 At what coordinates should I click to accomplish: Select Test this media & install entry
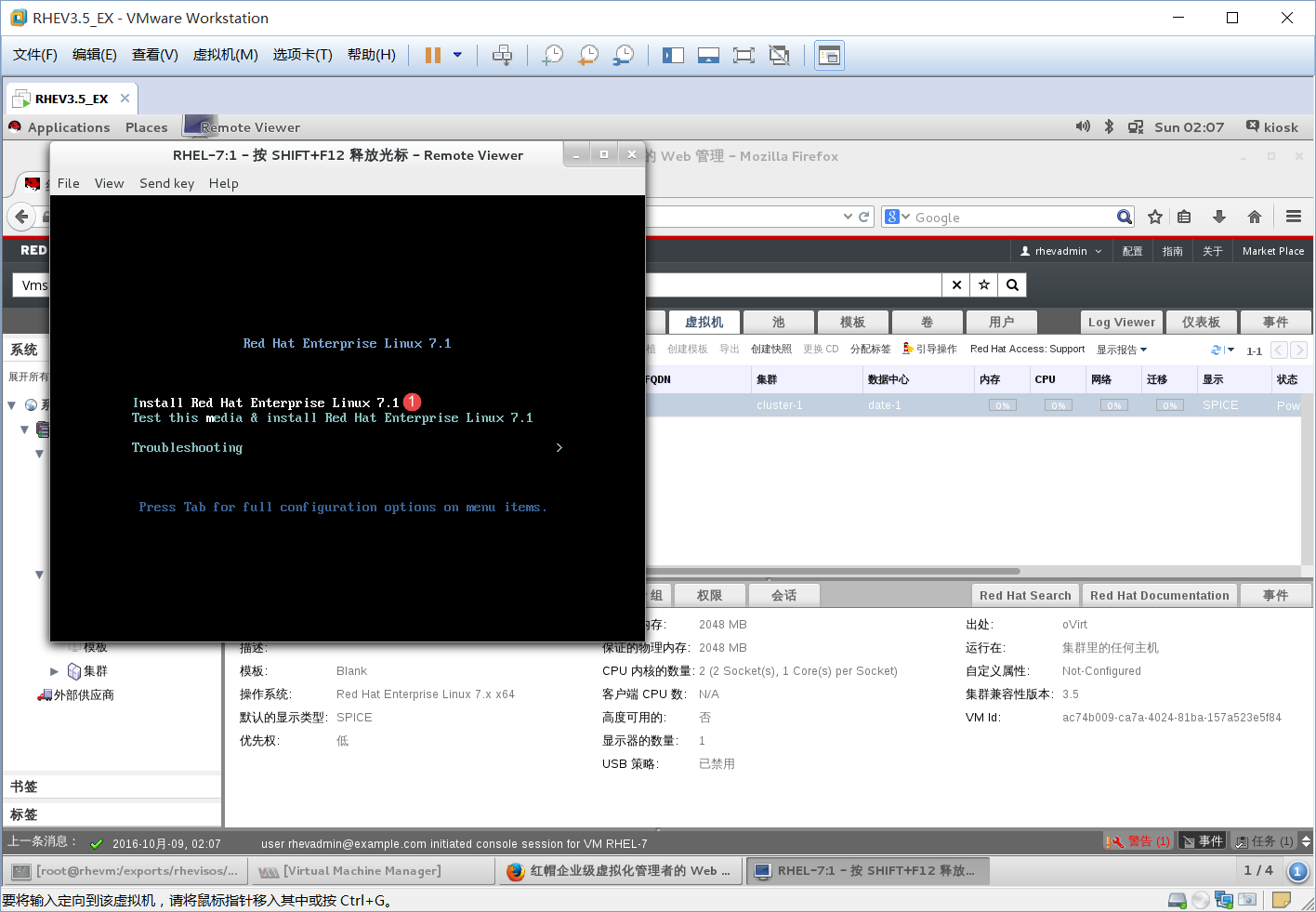click(332, 417)
